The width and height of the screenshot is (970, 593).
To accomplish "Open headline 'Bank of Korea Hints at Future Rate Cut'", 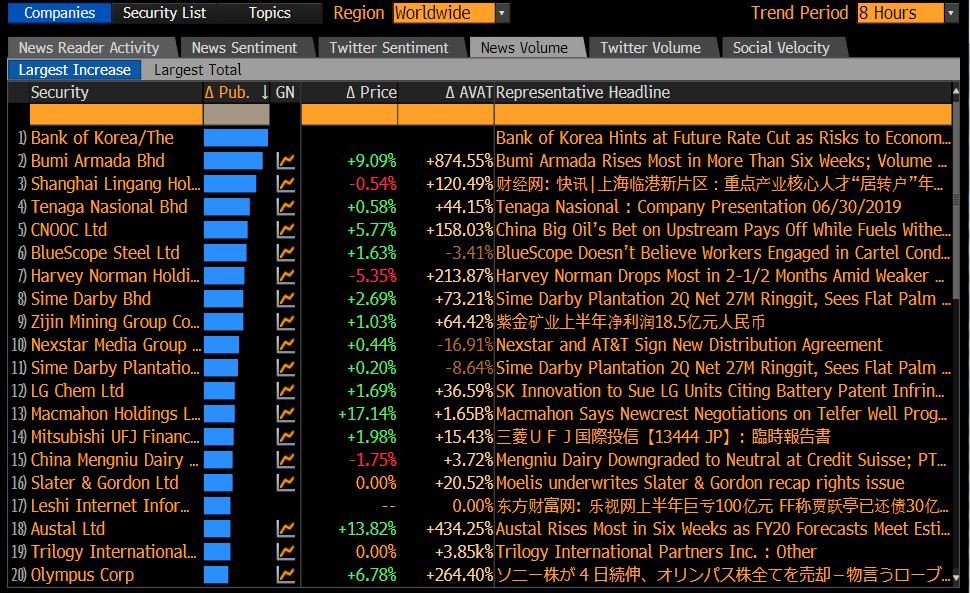I will (723, 137).
